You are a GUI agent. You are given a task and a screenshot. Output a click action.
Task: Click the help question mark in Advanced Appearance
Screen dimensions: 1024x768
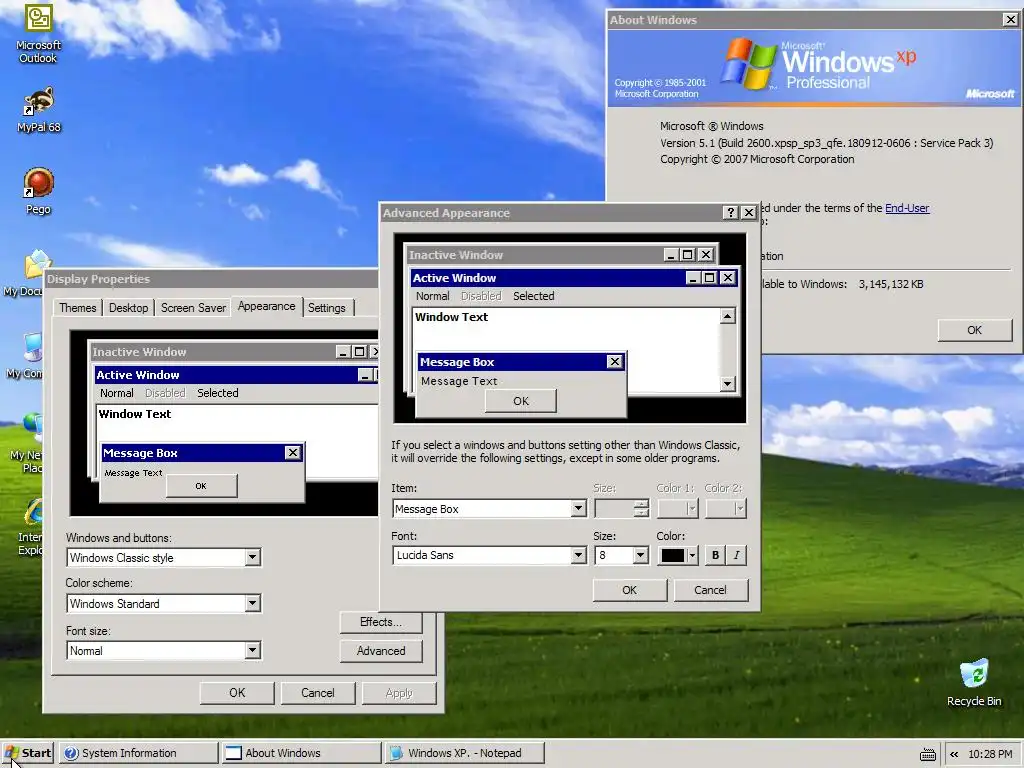(x=731, y=212)
